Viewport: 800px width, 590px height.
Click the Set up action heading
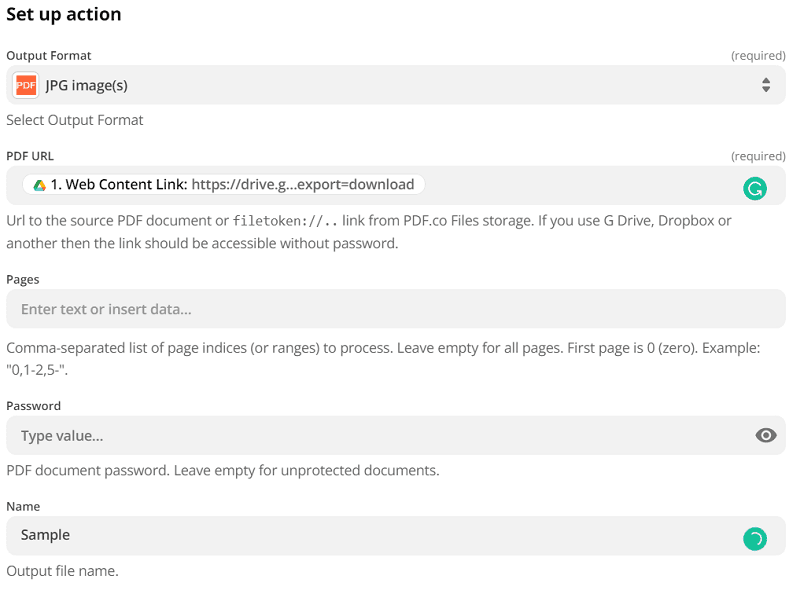coord(64,15)
